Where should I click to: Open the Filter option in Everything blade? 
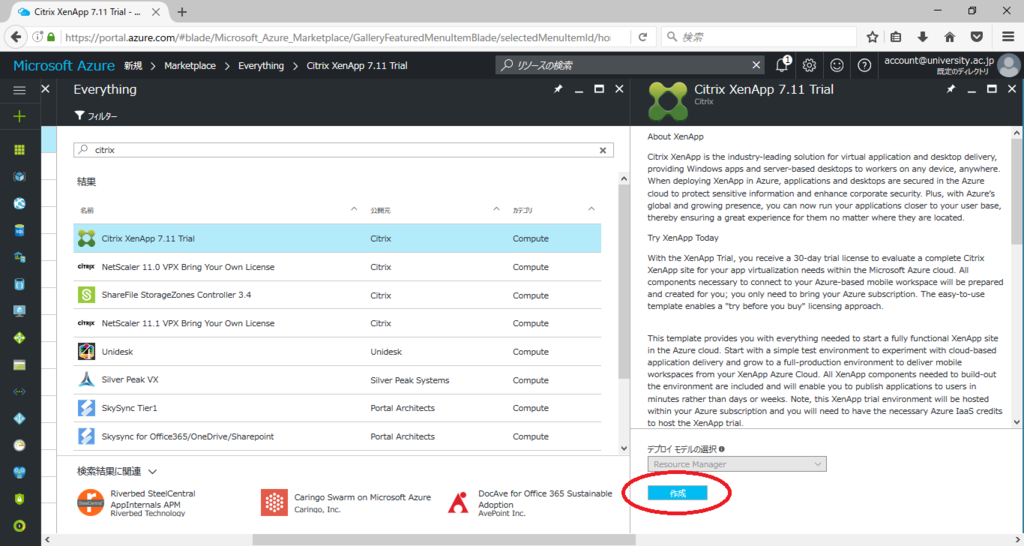coord(96,116)
